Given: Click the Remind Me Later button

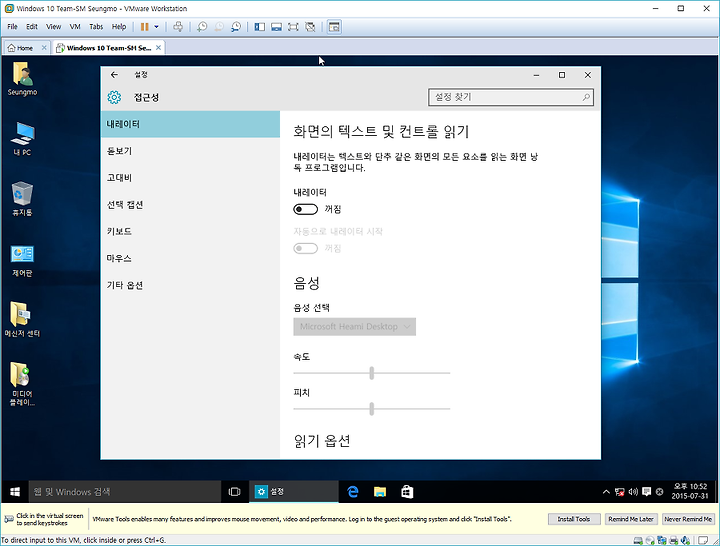Looking at the screenshot, I should 631,519.
